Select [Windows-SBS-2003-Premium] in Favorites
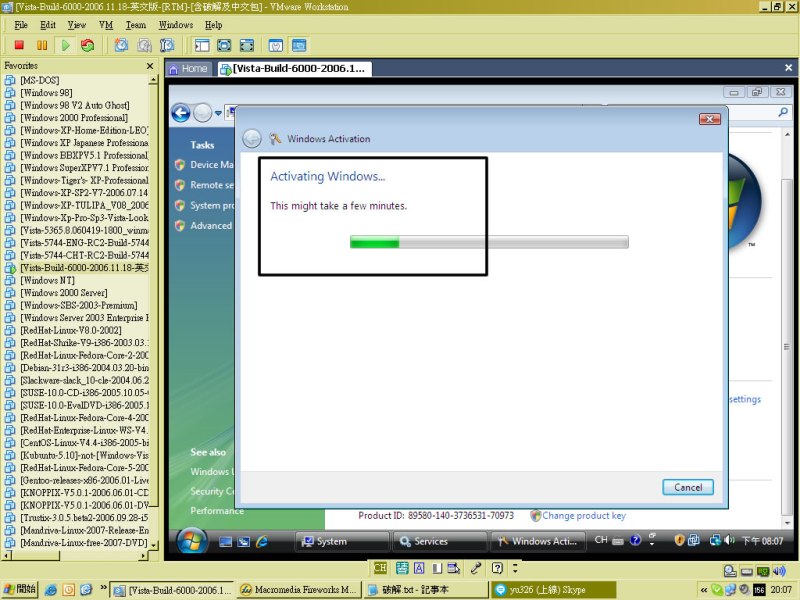 79,306
